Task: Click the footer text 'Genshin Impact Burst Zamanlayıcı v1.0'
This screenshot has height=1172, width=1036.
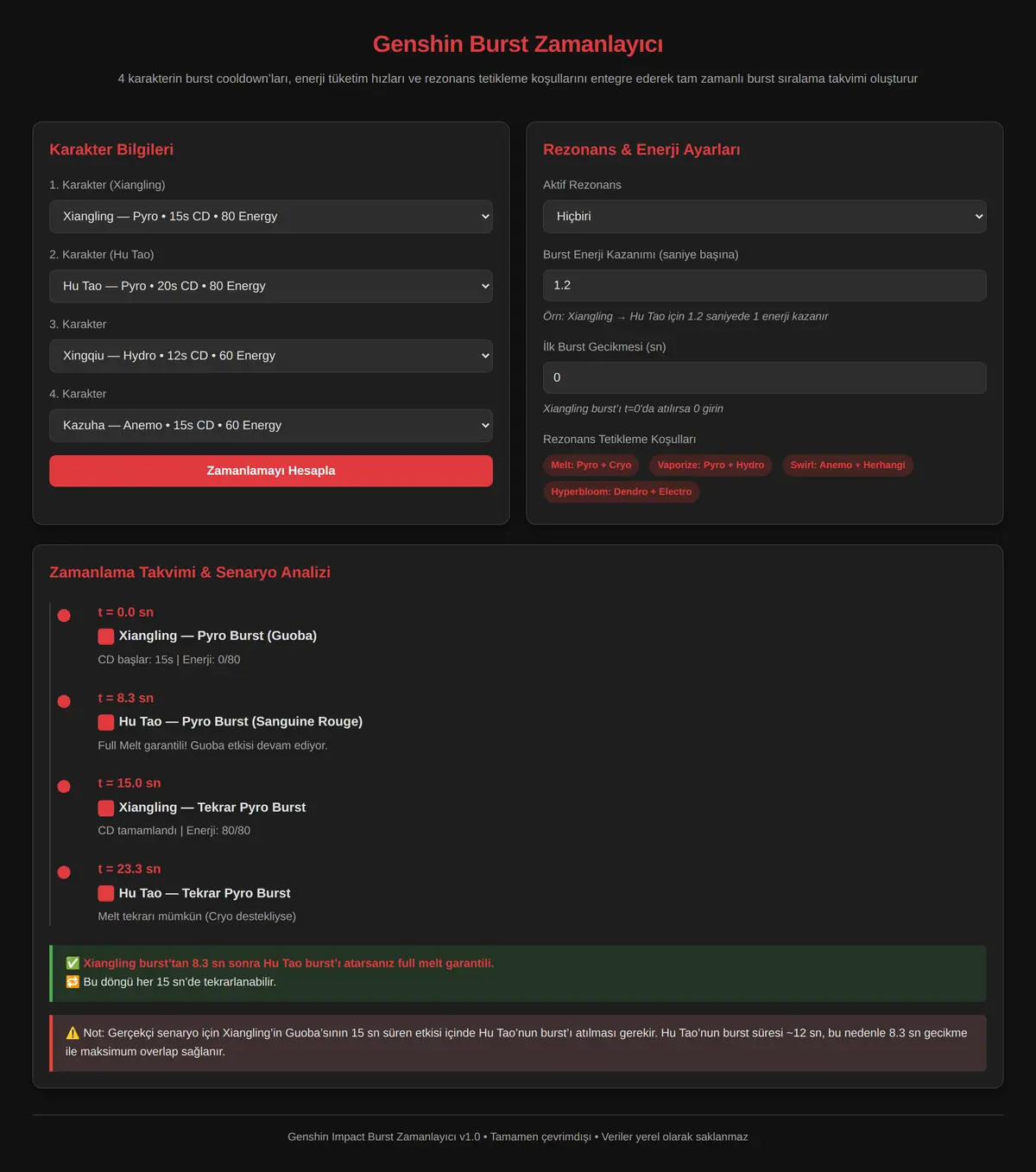Action: [x=384, y=1137]
